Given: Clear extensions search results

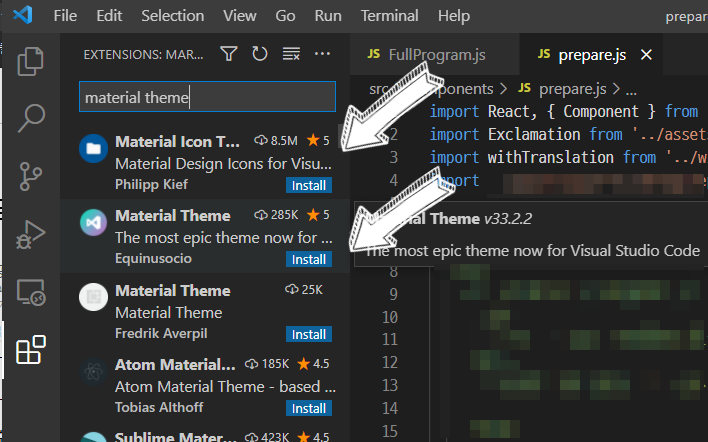Looking at the screenshot, I should coord(291,54).
